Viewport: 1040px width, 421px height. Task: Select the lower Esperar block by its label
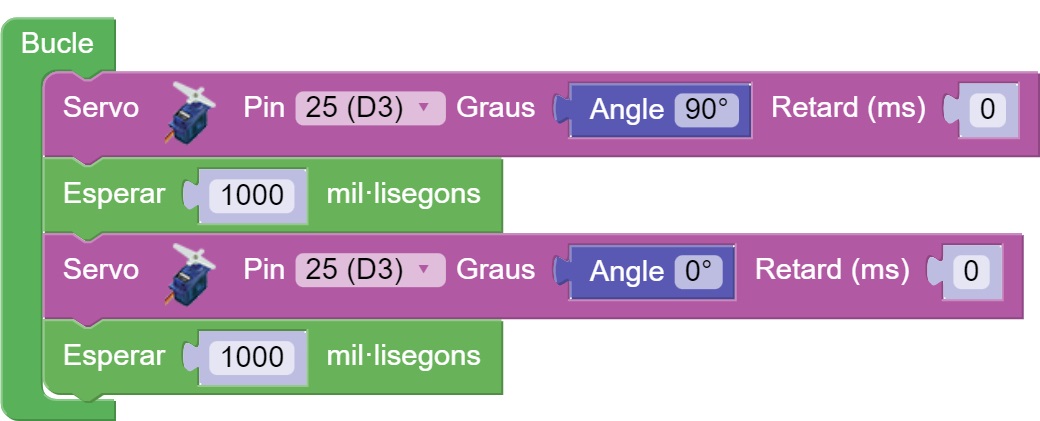(113, 356)
